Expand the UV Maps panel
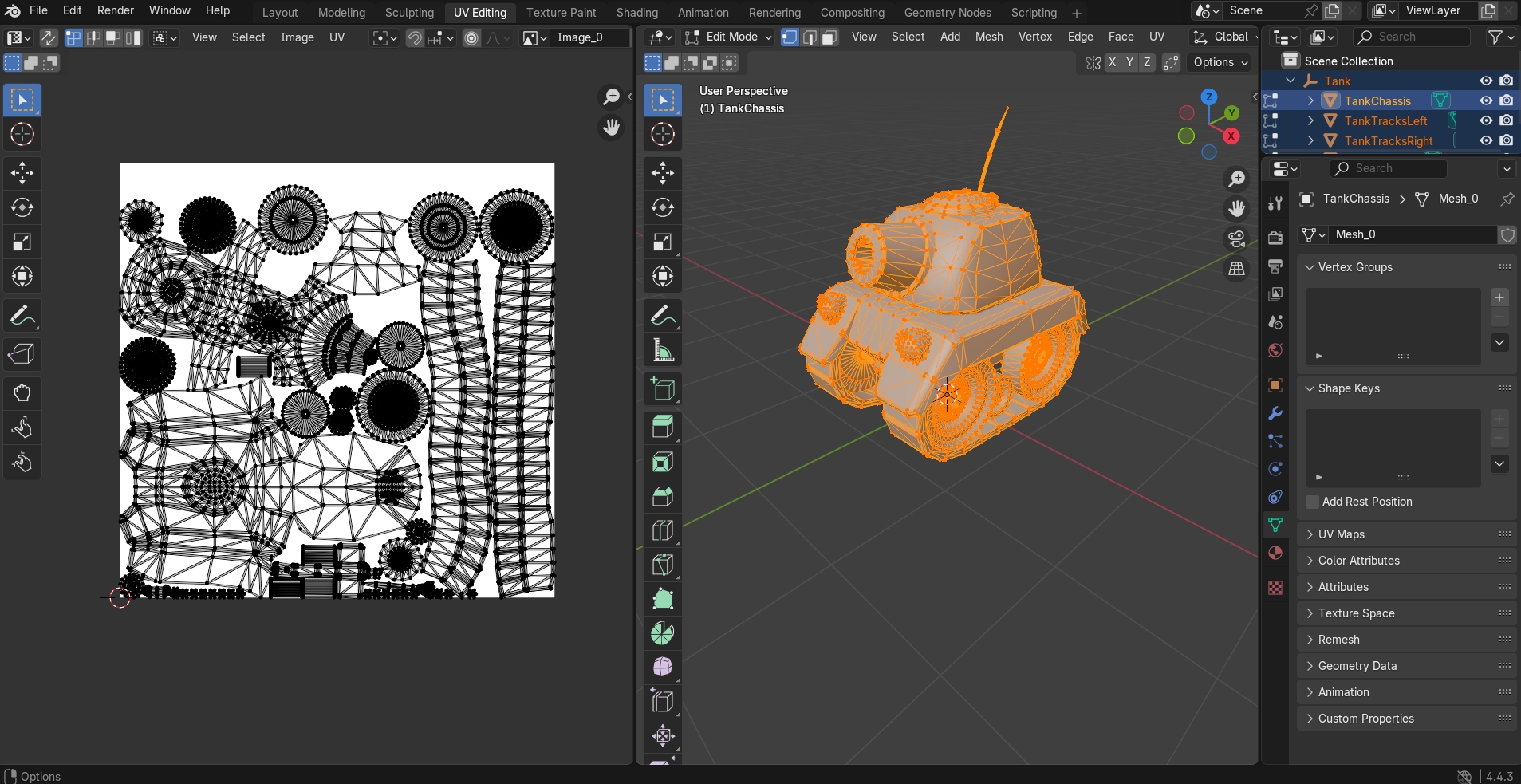The height and width of the screenshot is (784, 1521). pos(1341,534)
